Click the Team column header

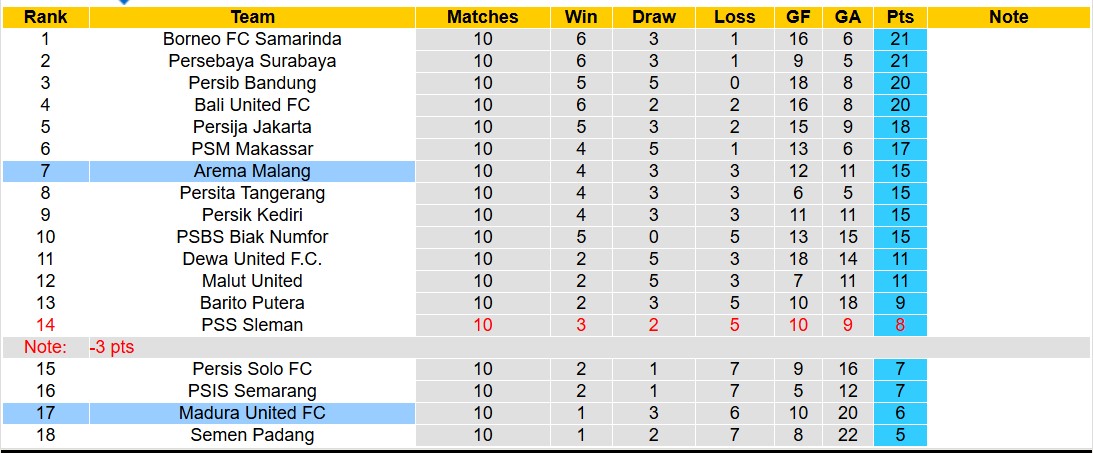pos(252,17)
